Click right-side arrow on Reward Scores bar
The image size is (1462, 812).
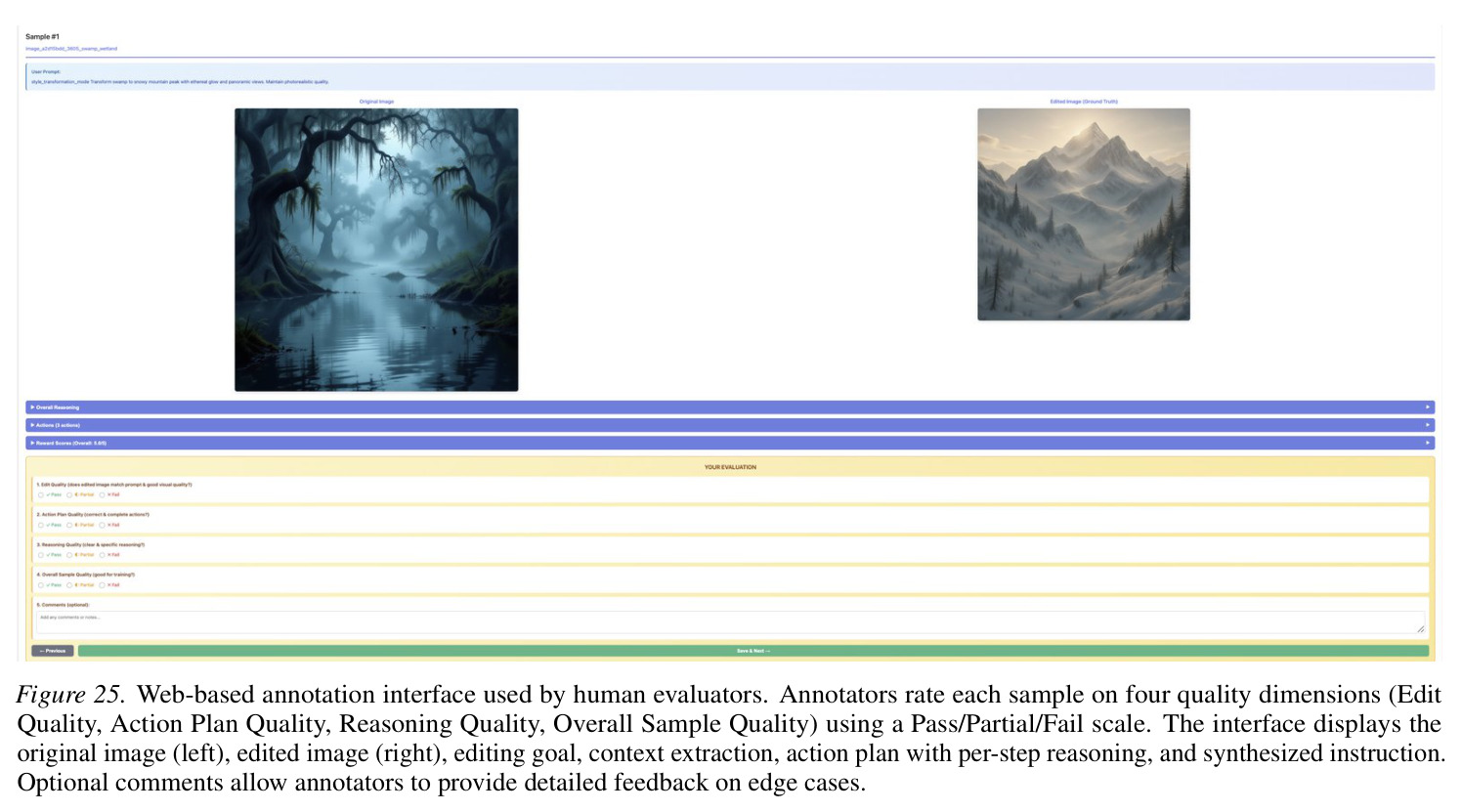[1427, 443]
